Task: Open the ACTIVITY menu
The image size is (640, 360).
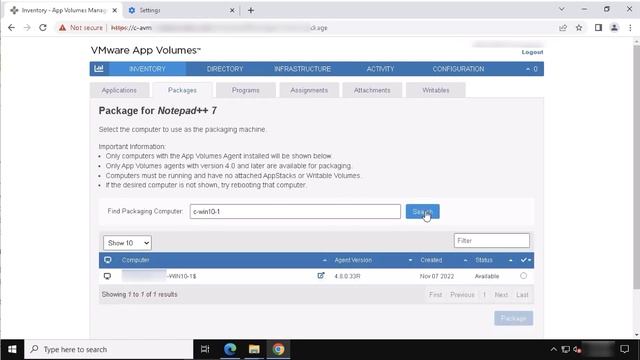Action: tap(380, 69)
